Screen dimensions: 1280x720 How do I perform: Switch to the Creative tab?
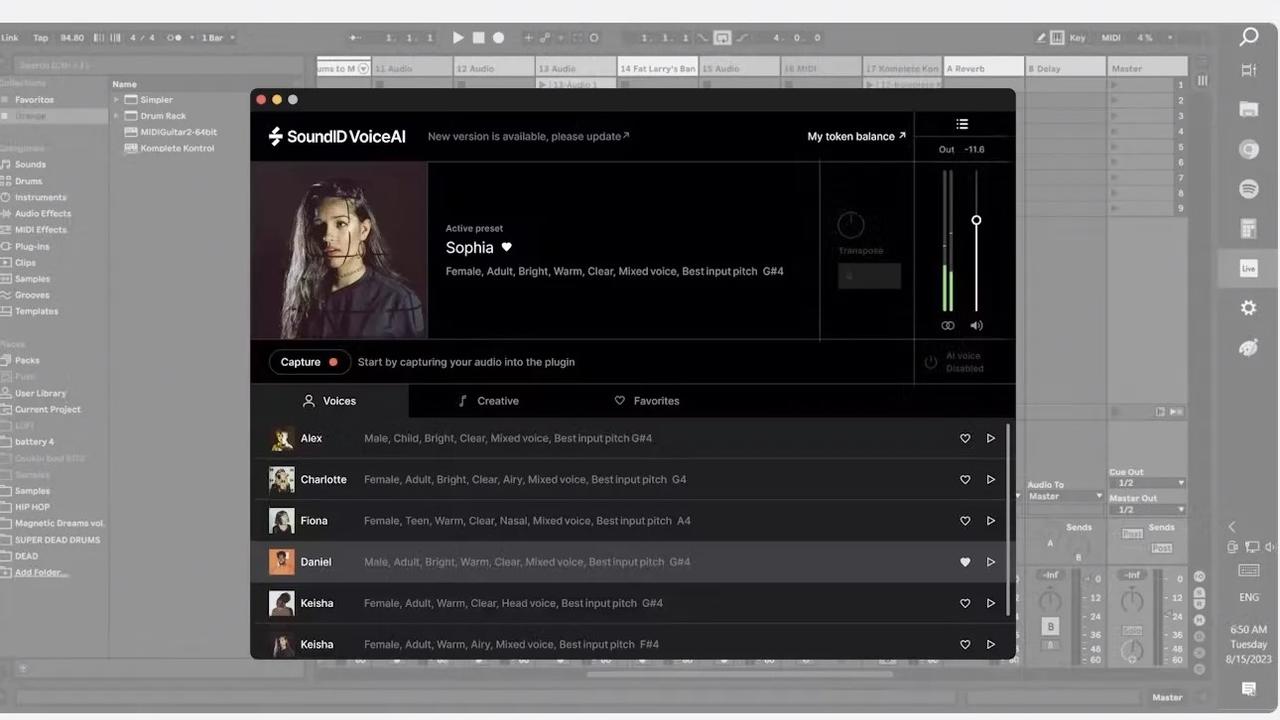[x=488, y=401]
